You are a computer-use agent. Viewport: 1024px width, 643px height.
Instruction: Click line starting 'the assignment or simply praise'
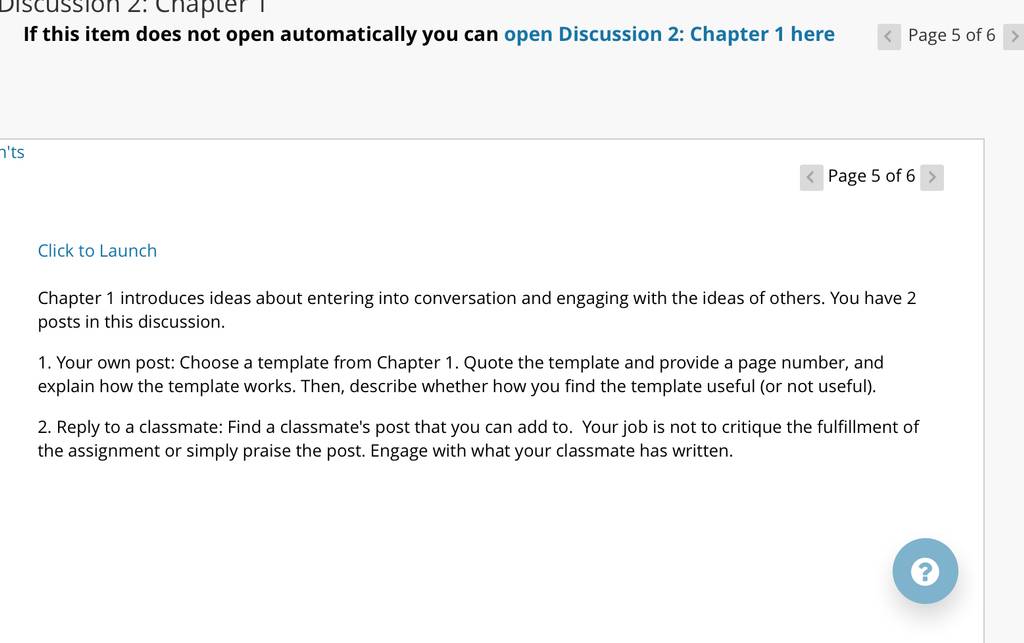point(385,451)
